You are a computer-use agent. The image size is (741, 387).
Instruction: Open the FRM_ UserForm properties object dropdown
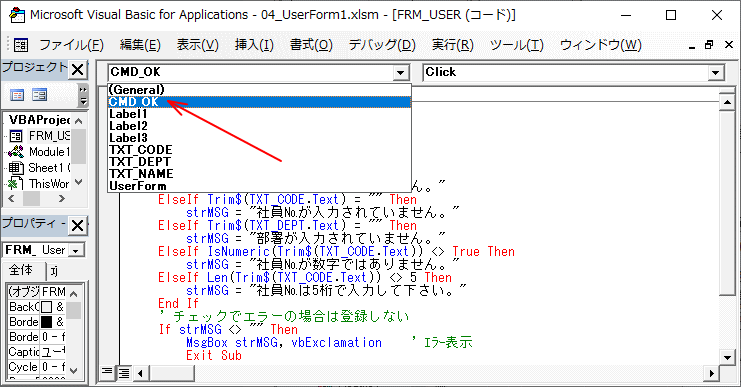(76, 250)
